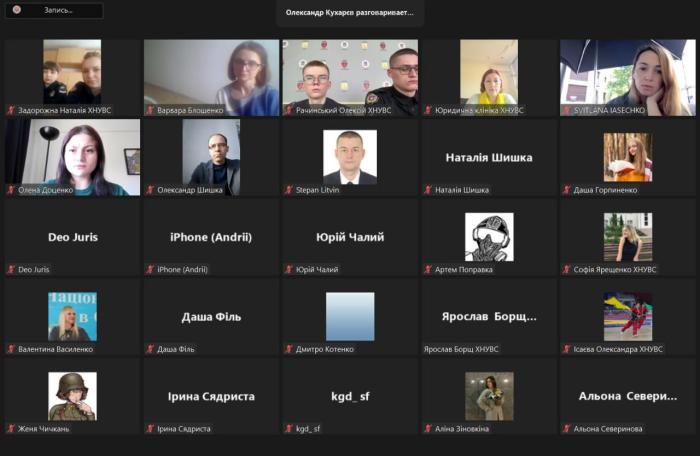Click muted mic icon by Deo Juris label

[11, 269]
